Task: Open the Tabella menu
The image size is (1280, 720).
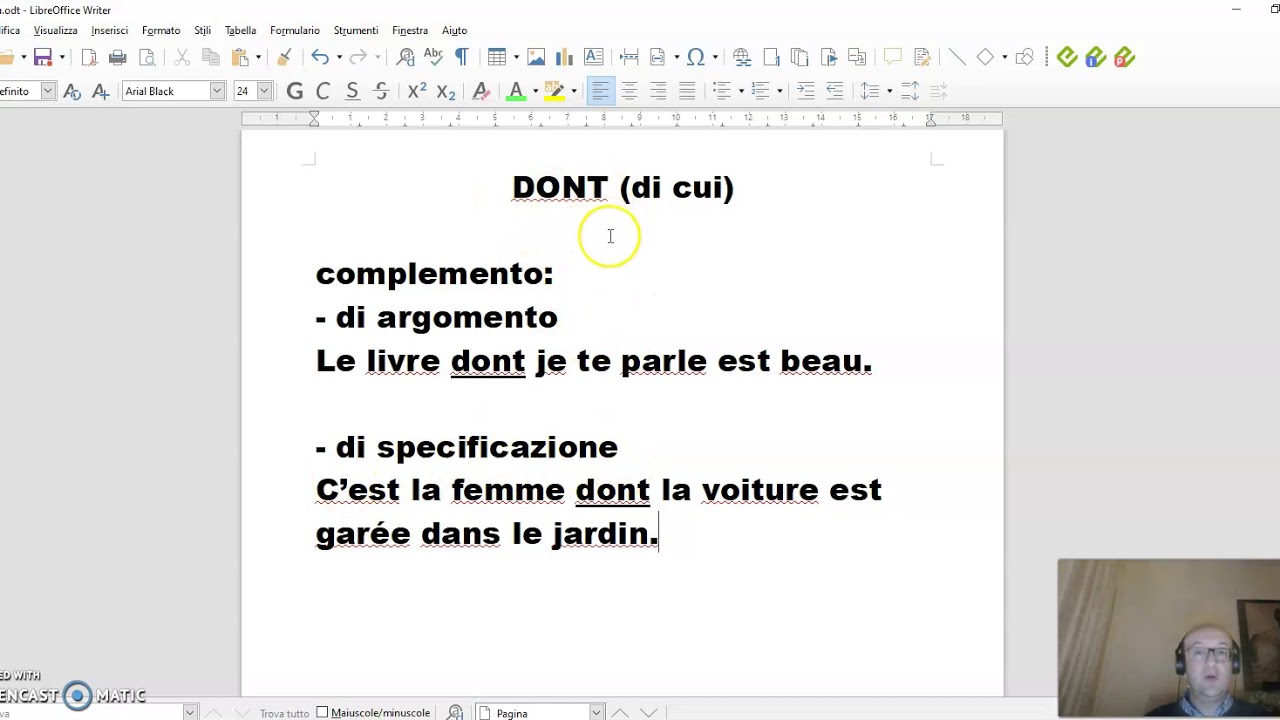Action: [x=240, y=30]
